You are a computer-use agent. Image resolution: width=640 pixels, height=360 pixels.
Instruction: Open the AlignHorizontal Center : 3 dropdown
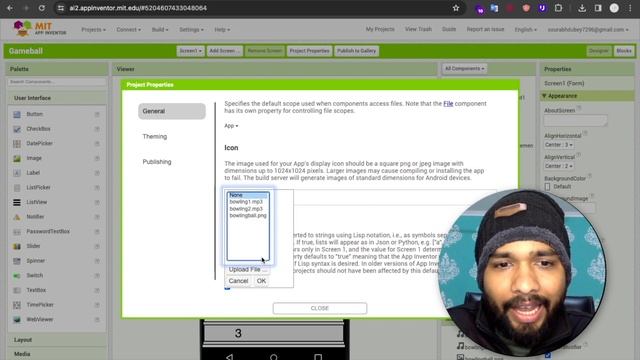click(559, 145)
